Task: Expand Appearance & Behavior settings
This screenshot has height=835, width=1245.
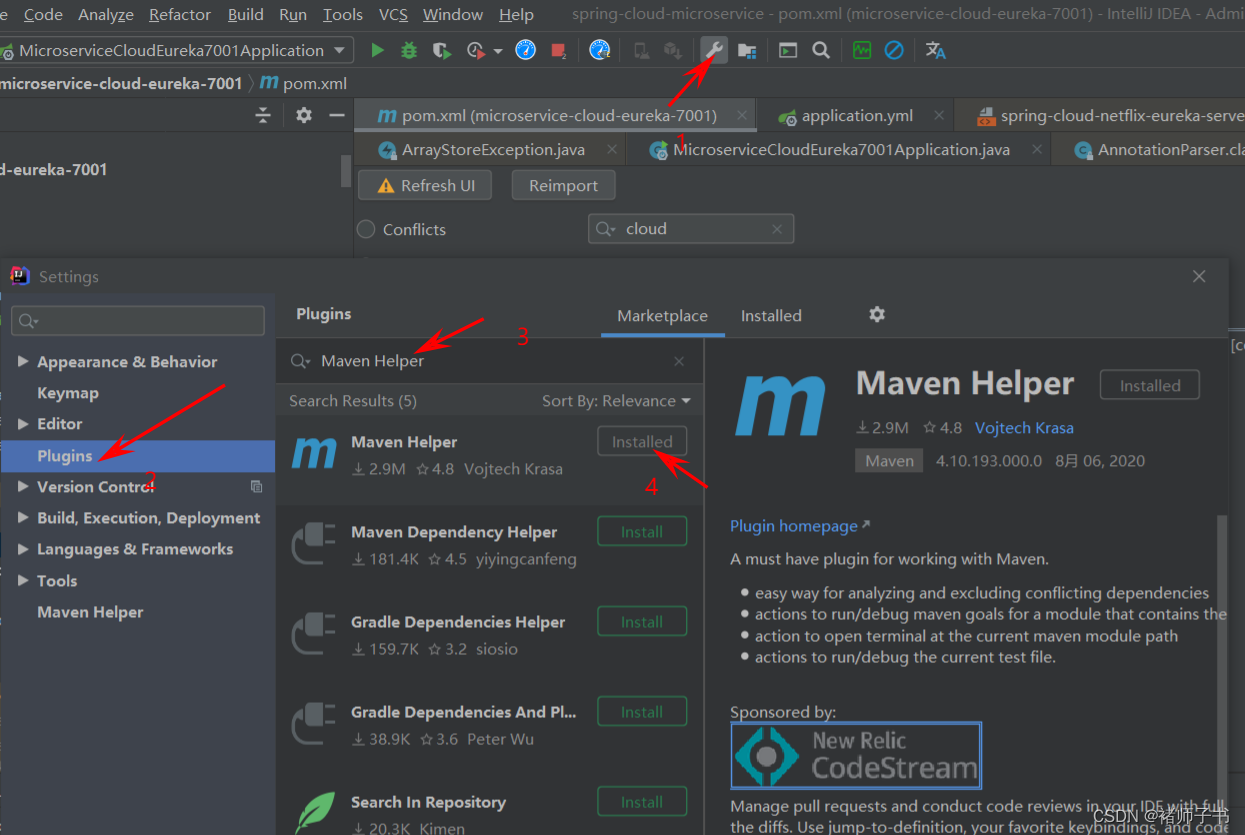Action: pyautogui.click(x=23, y=361)
